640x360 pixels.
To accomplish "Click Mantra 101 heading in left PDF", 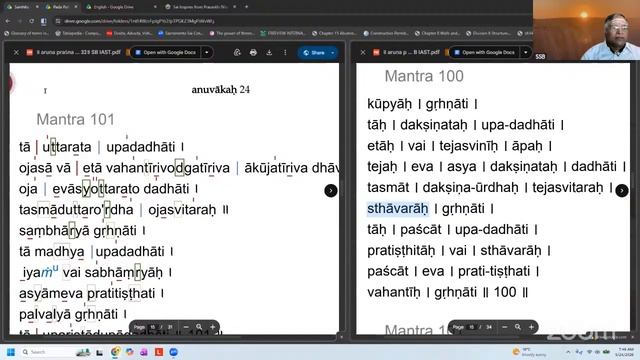I will pyautogui.click(x=76, y=120).
